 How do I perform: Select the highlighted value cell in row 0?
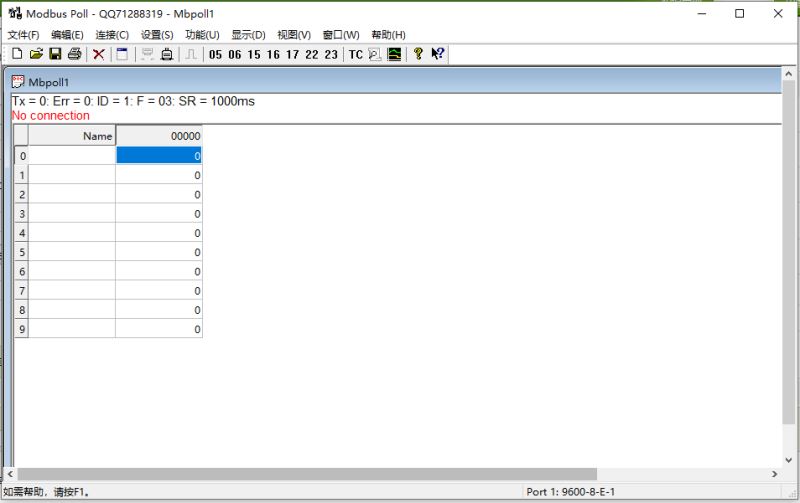tap(159, 156)
